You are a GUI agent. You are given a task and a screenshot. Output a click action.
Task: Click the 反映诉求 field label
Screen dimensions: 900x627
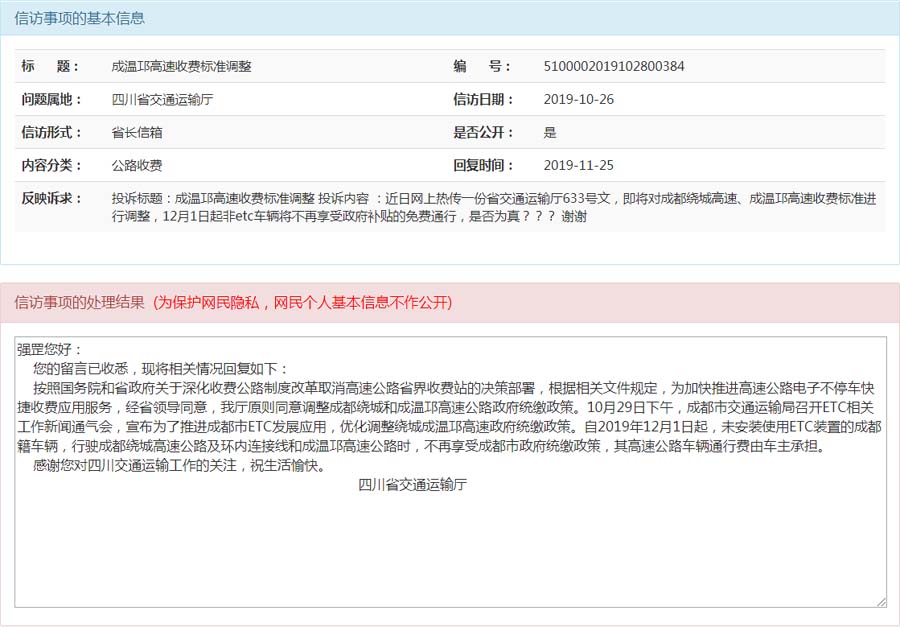pyautogui.click(x=52, y=199)
